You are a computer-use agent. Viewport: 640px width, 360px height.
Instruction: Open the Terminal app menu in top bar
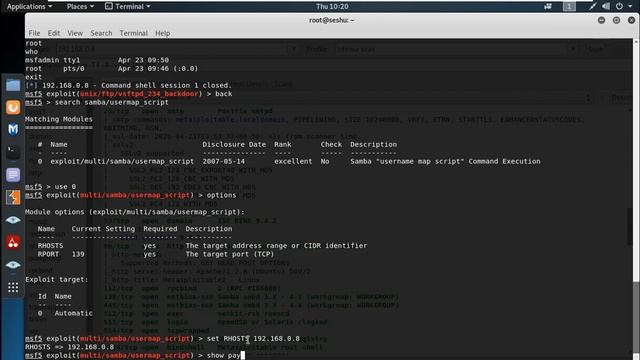click(x=127, y=6)
